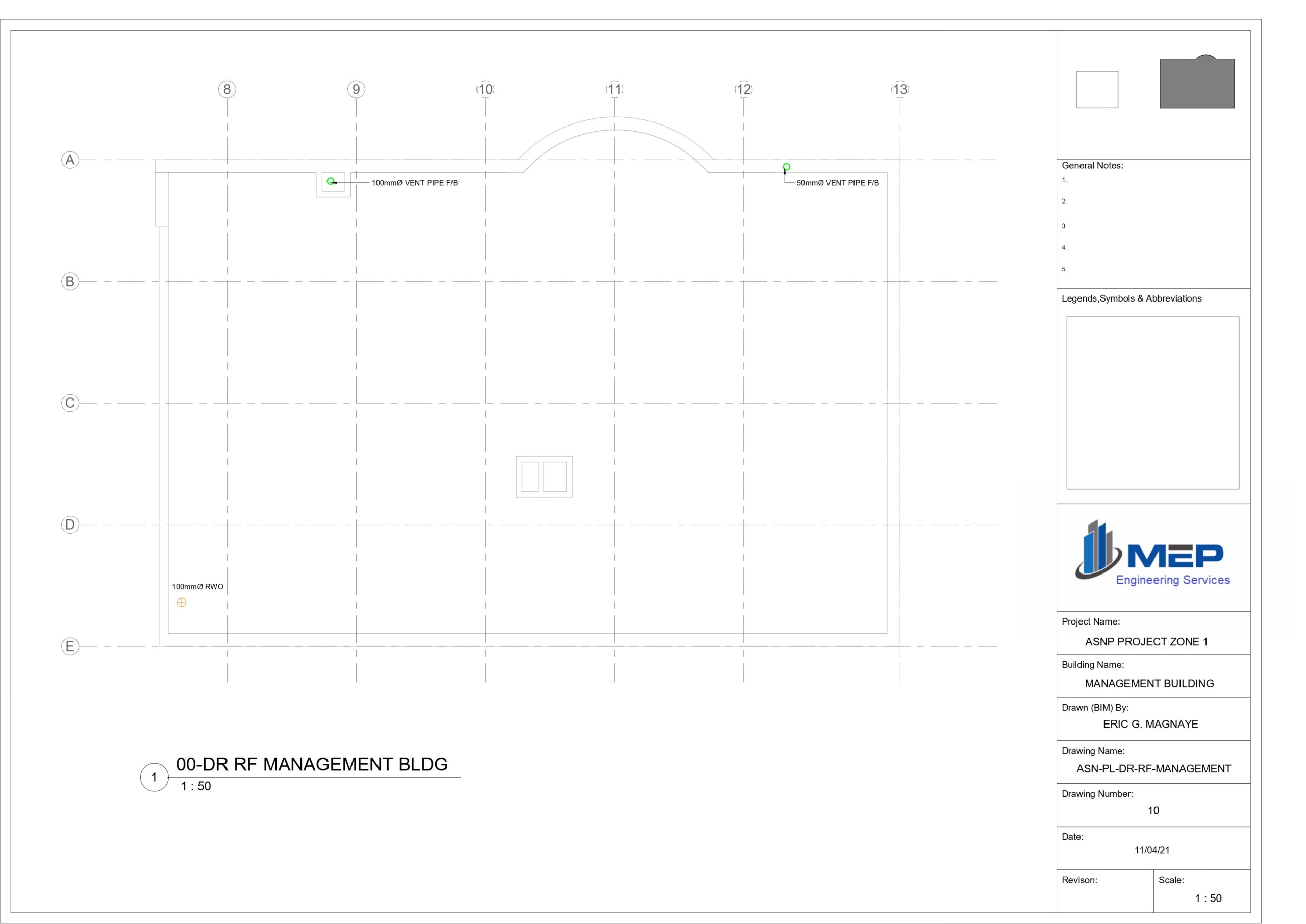Select the ASN-PL-DR-RF-MANAGEMENT drawing name
The width and height of the screenshot is (1306, 924).
click(1153, 769)
